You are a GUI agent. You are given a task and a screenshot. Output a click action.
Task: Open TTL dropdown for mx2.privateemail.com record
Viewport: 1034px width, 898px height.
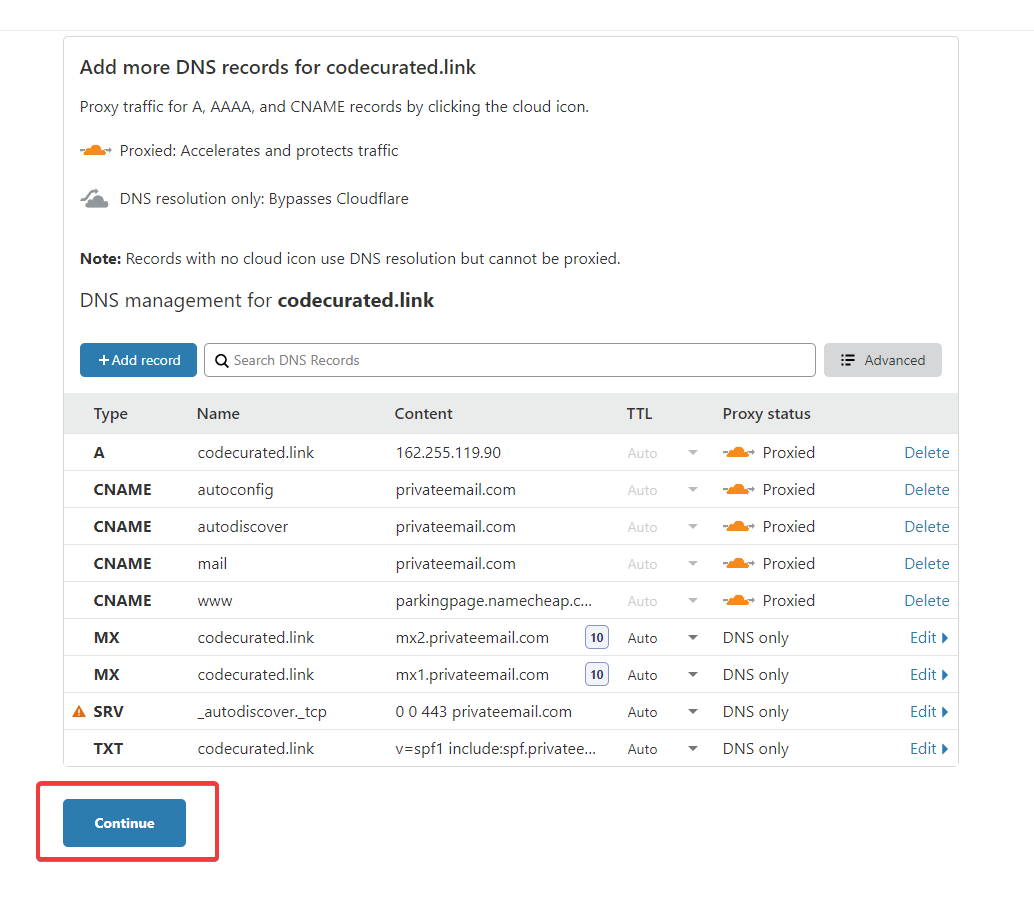pos(692,638)
